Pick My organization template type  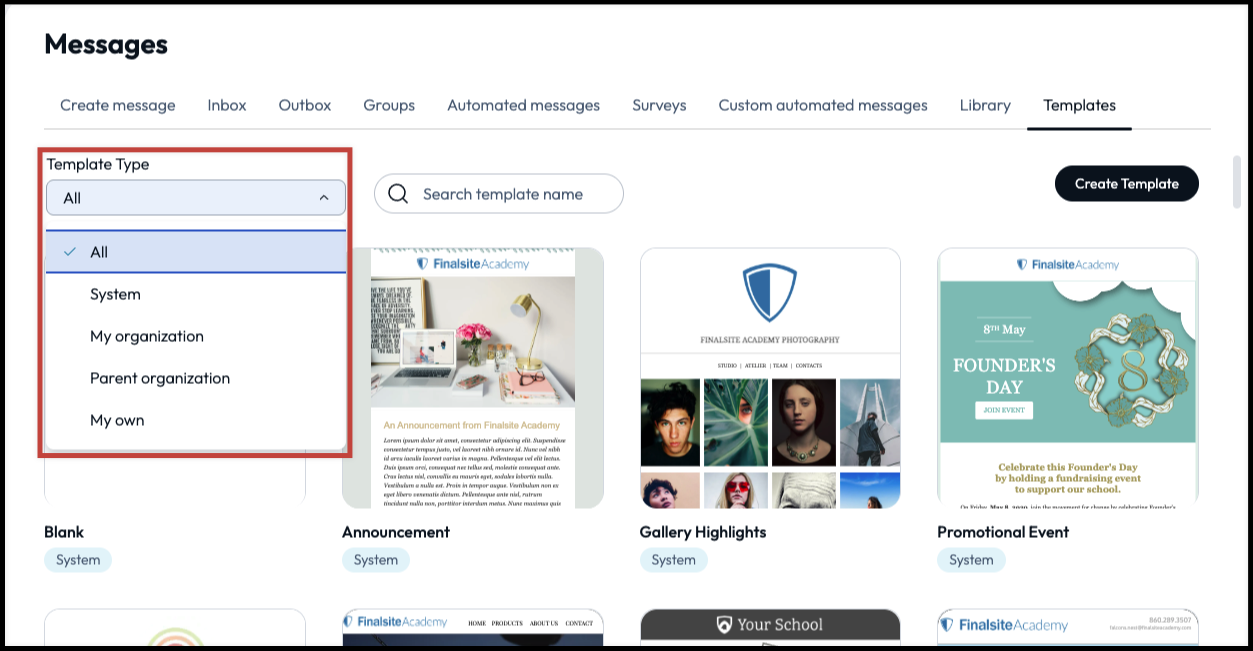coord(147,336)
